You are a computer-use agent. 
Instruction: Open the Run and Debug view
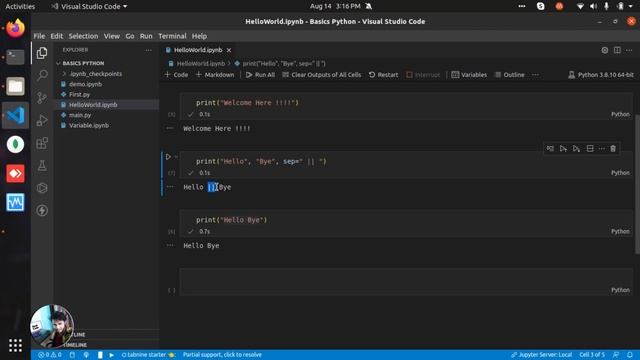(42, 120)
